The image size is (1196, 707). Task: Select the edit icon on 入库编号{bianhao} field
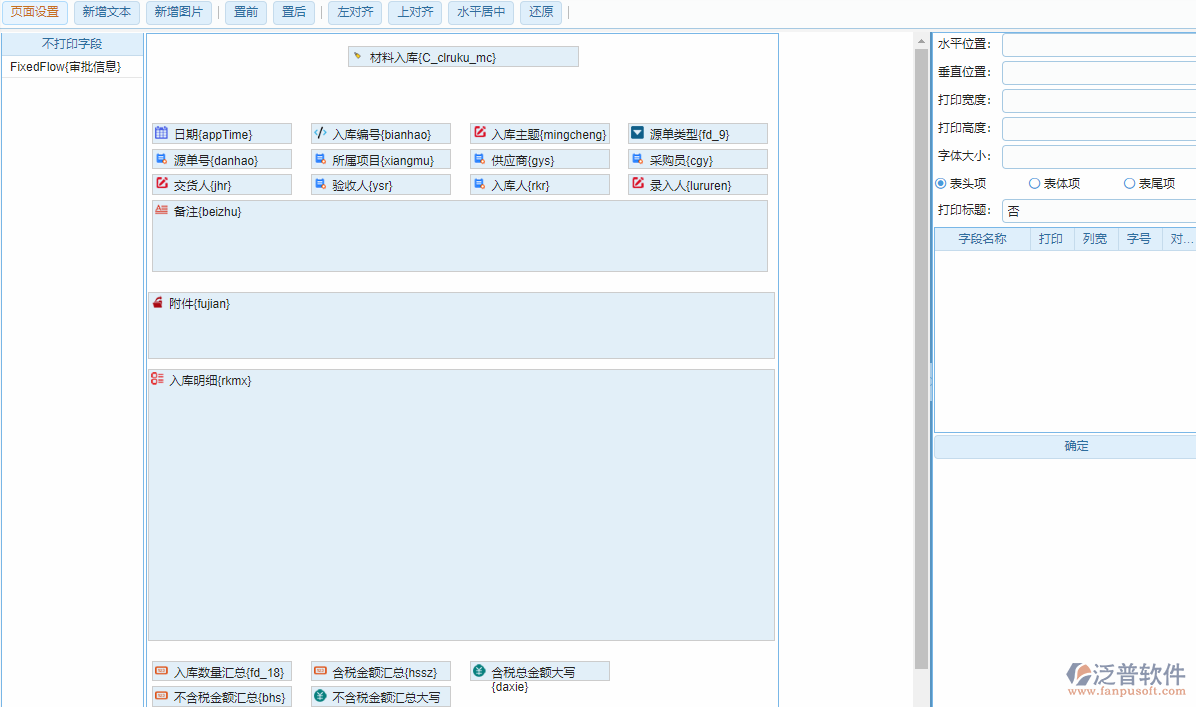pos(320,132)
